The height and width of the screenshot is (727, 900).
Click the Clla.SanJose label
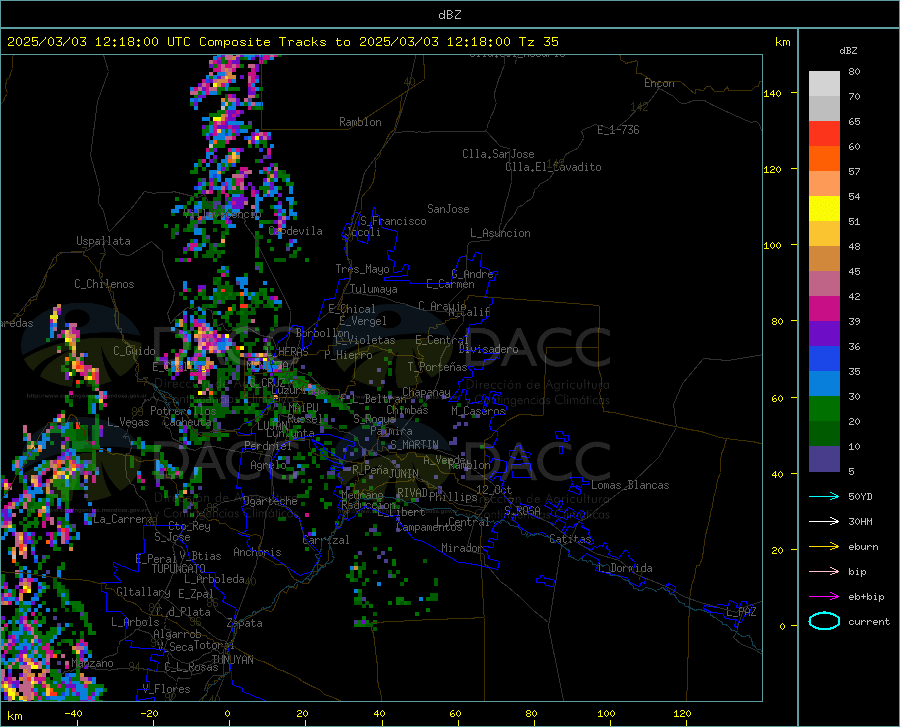click(498, 154)
